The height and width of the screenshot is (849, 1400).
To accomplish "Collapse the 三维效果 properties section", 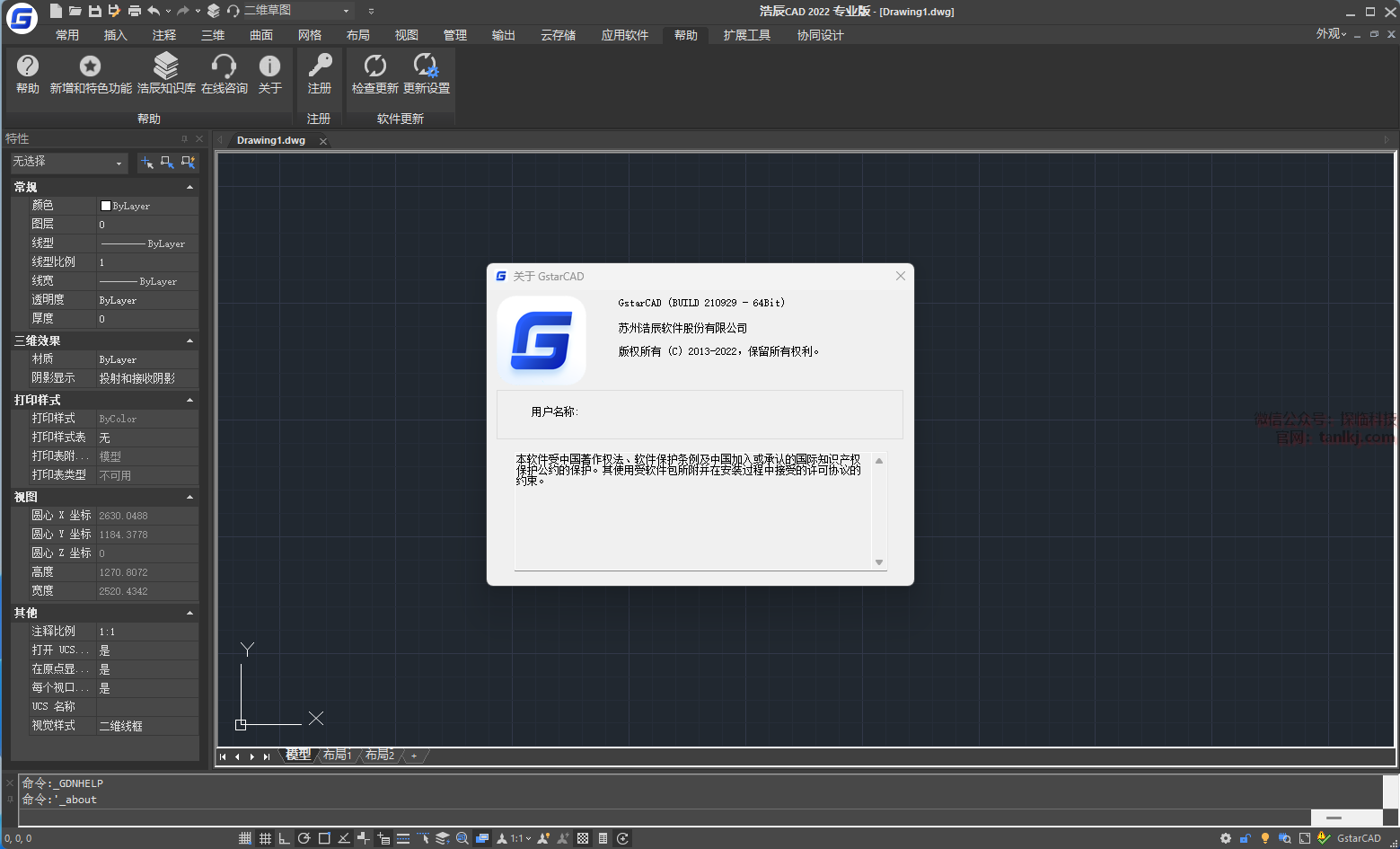I will coord(189,340).
